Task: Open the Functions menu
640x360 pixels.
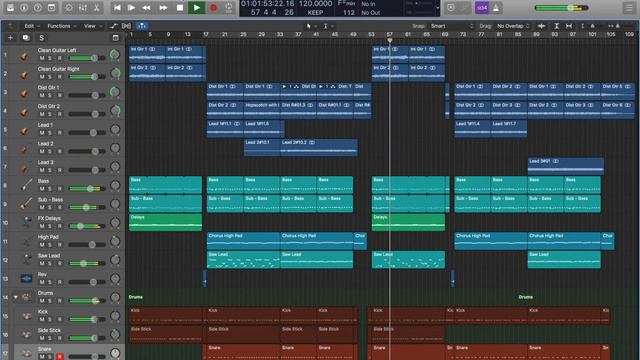Action: (x=62, y=26)
